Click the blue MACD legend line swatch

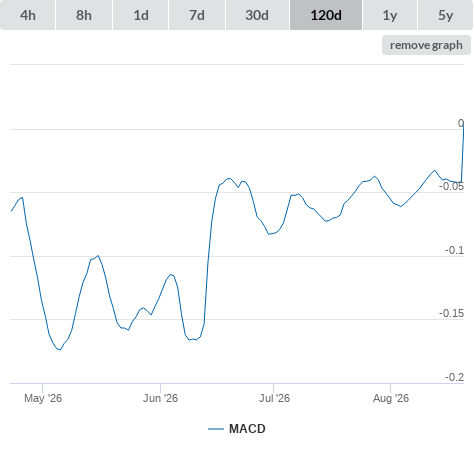tap(216, 429)
